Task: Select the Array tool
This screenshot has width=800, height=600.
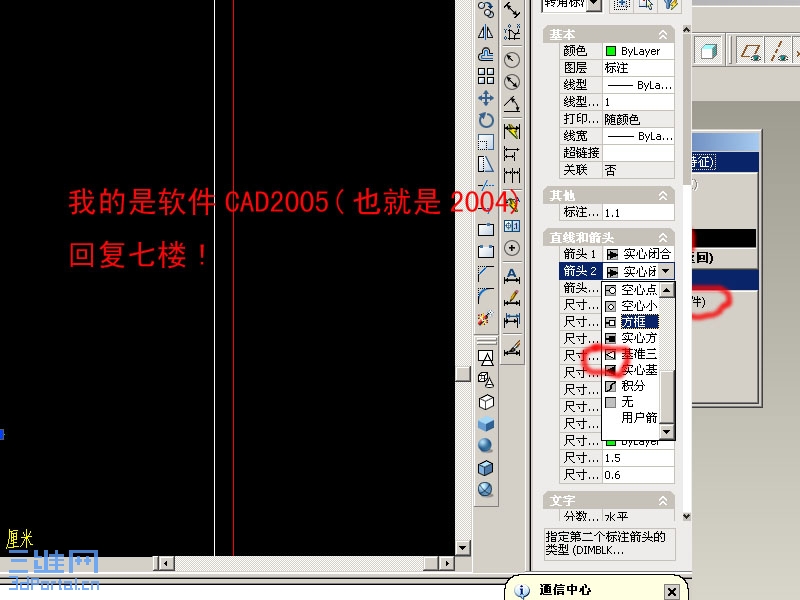Action: [486, 76]
